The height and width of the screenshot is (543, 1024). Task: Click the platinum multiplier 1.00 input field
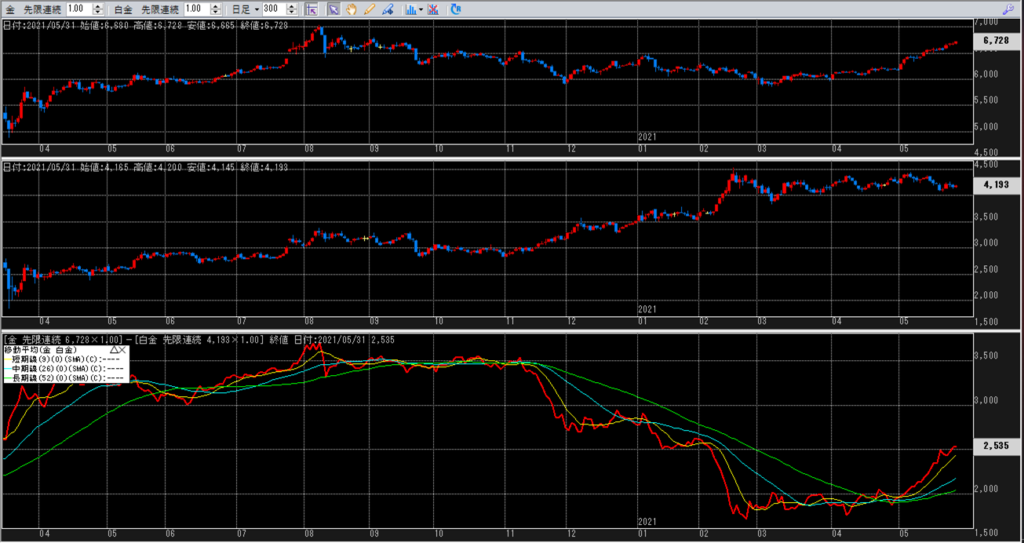[x=198, y=8]
